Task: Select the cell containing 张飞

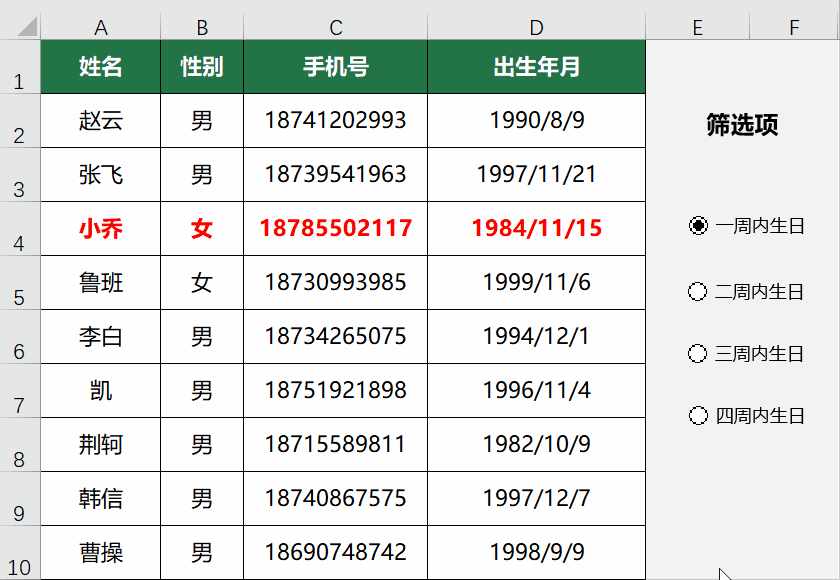Action: [x=101, y=175]
